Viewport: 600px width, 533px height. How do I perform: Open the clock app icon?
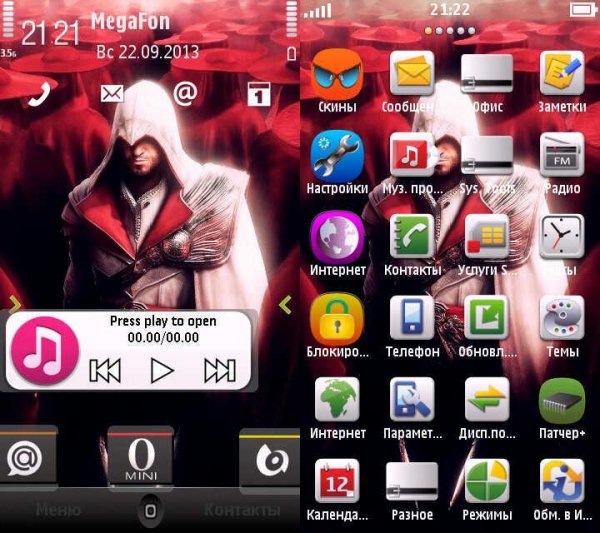[562, 236]
